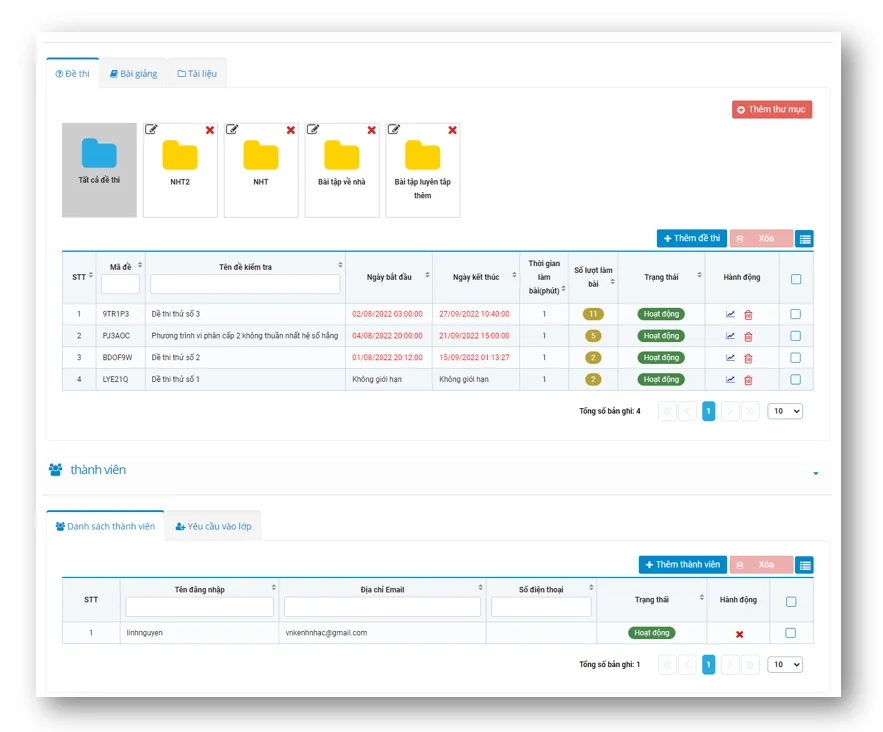Image resolution: width=883 pixels, height=732 pixels.
Task: Open statistics chart for exam LYE21Q
Action: tap(730, 380)
